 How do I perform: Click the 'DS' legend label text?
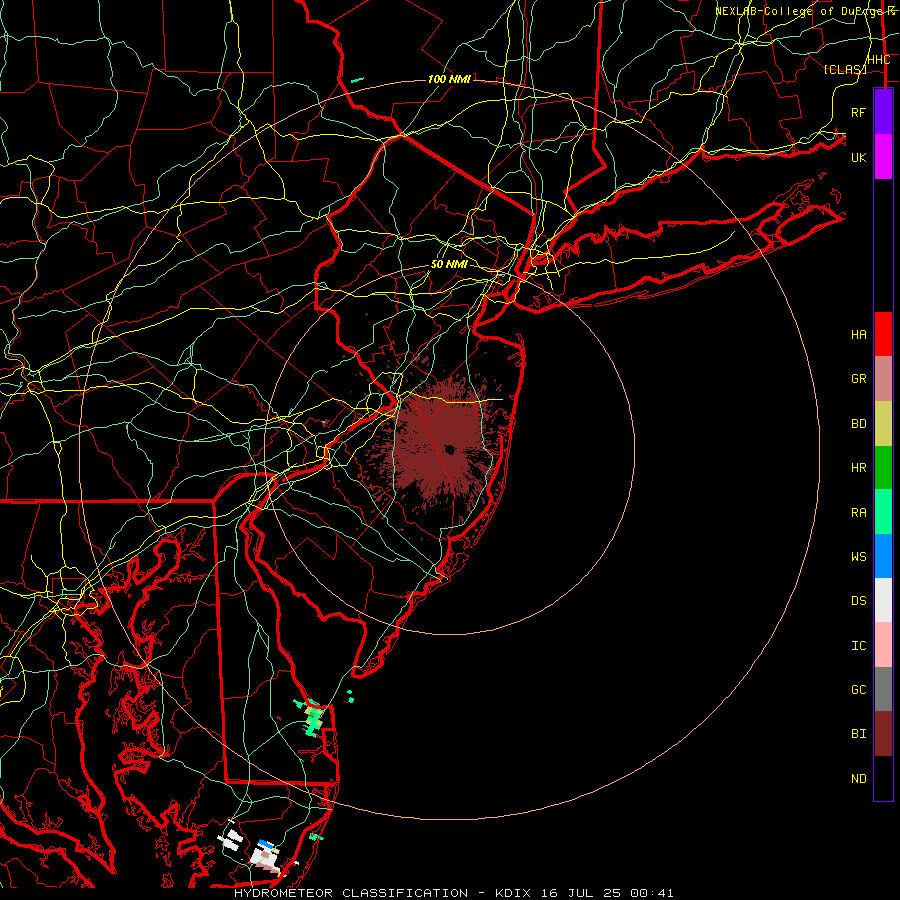859,601
